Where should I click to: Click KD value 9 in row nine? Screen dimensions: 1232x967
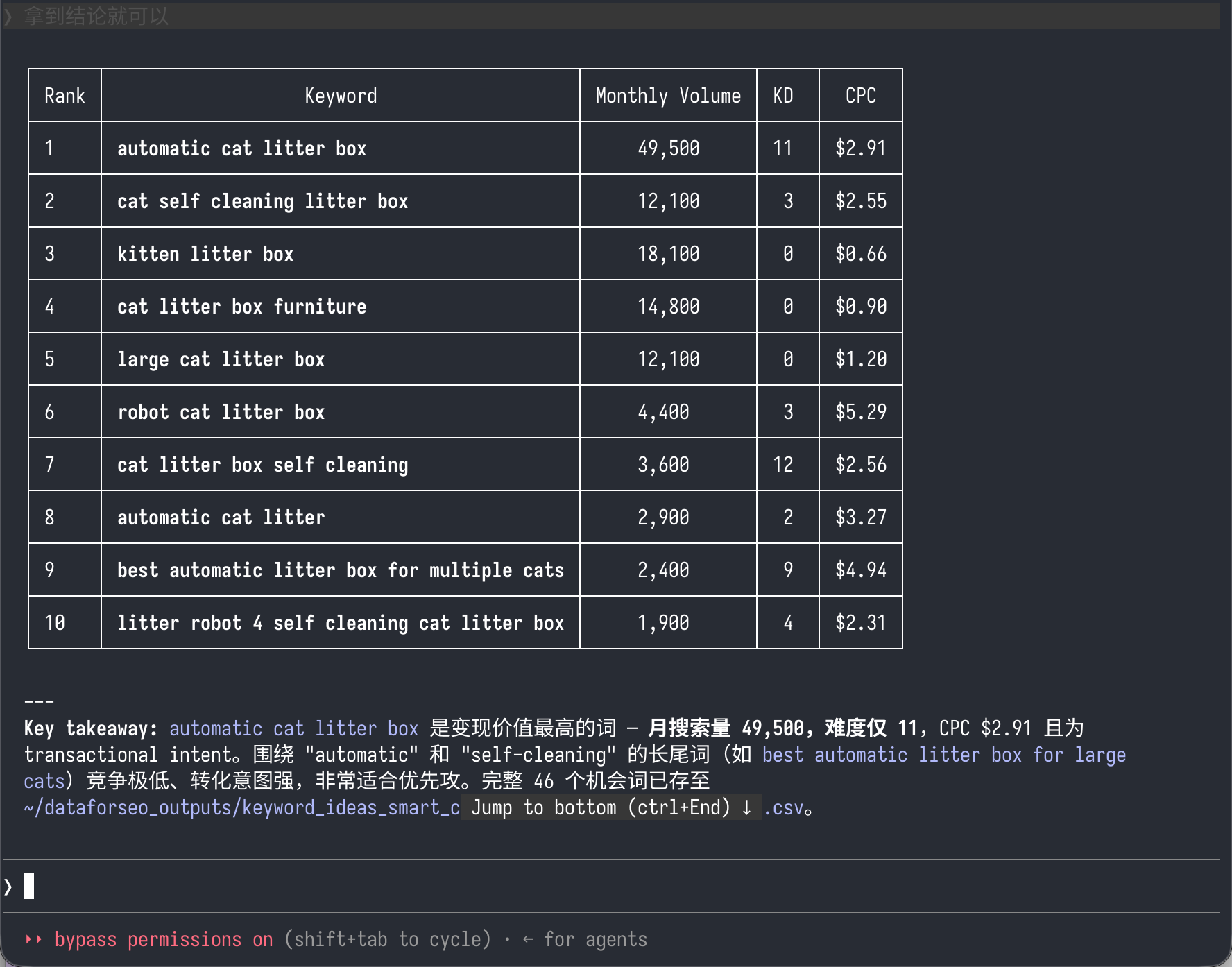coord(788,570)
